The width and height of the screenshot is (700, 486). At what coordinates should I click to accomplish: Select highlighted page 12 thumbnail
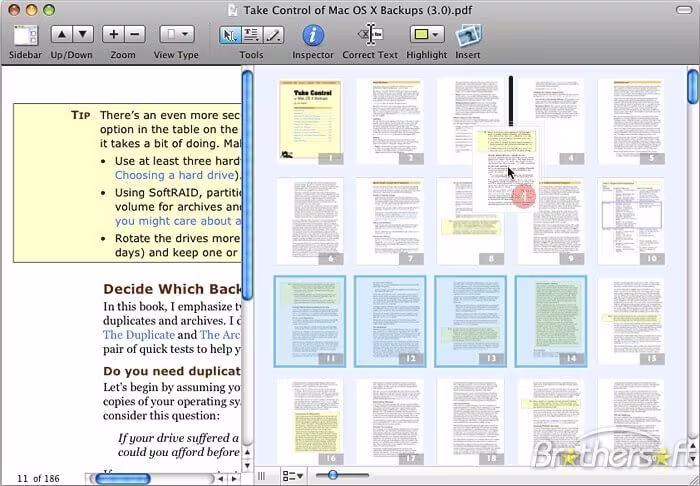pos(390,321)
